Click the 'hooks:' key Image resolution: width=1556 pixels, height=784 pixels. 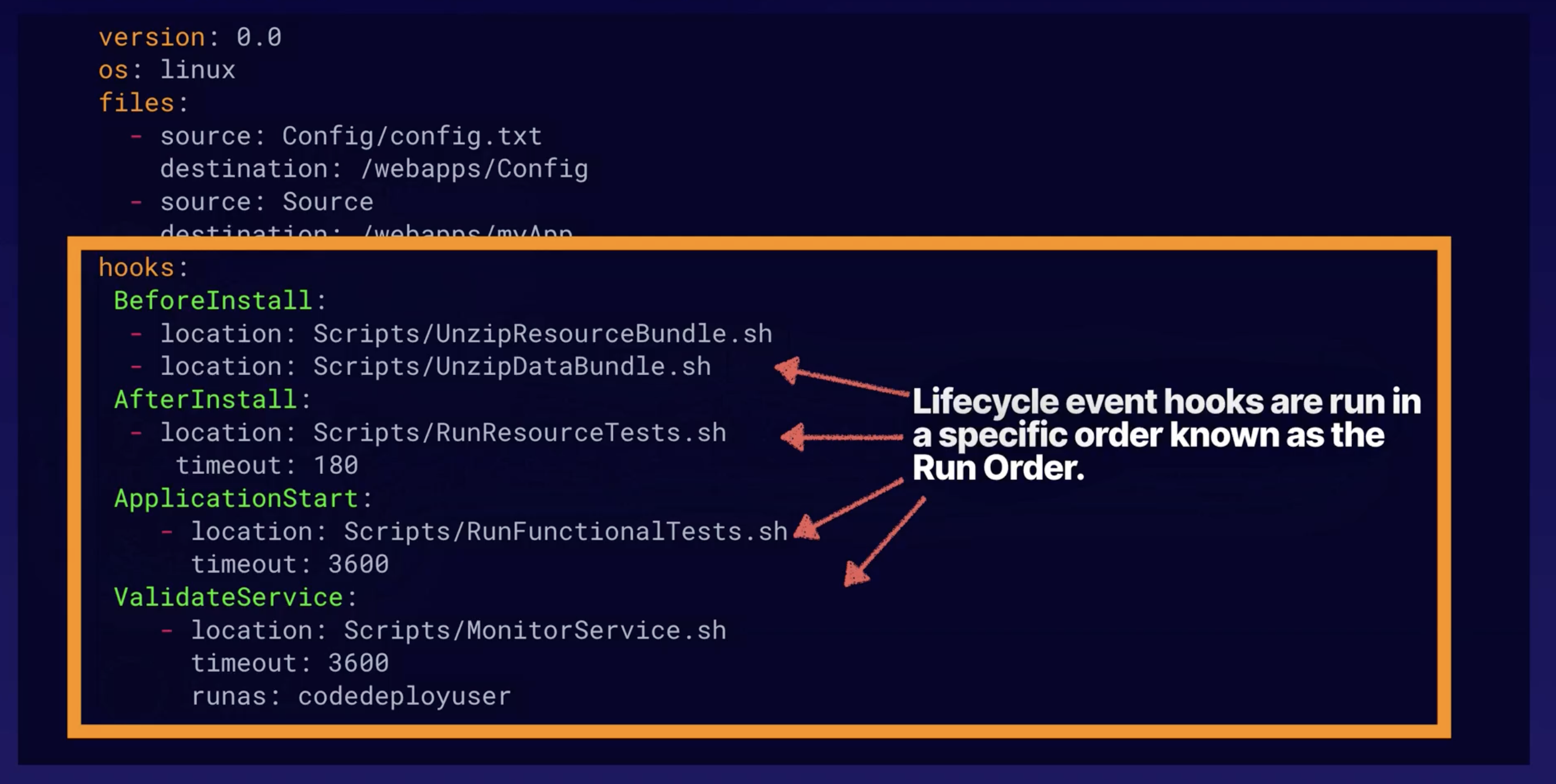(x=144, y=268)
